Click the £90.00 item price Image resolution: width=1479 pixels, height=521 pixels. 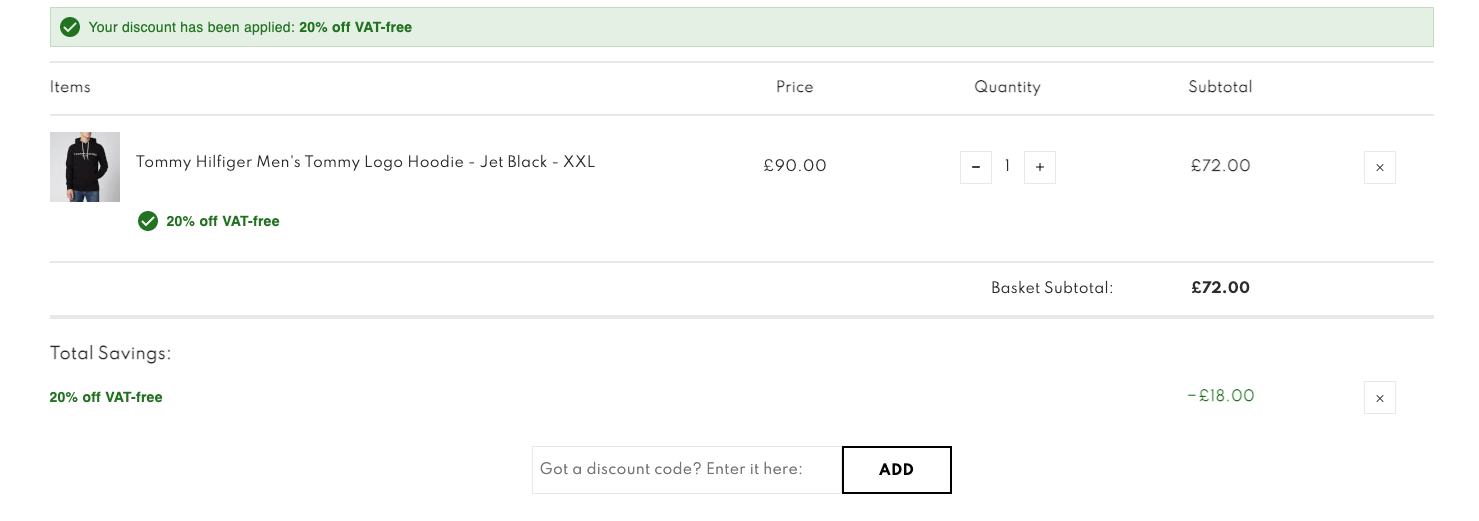click(x=795, y=166)
